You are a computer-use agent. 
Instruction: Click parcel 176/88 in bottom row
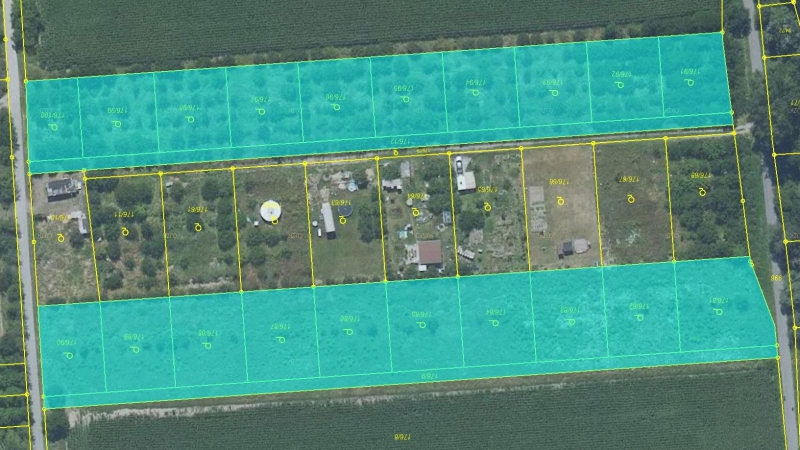pyautogui.click(x=209, y=339)
